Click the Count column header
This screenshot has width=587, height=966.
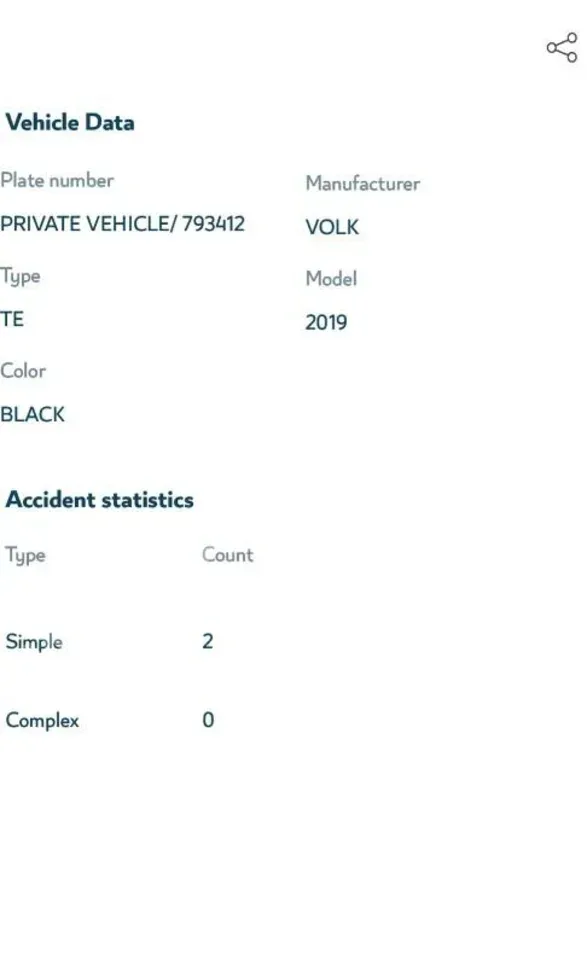pyautogui.click(x=228, y=554)
